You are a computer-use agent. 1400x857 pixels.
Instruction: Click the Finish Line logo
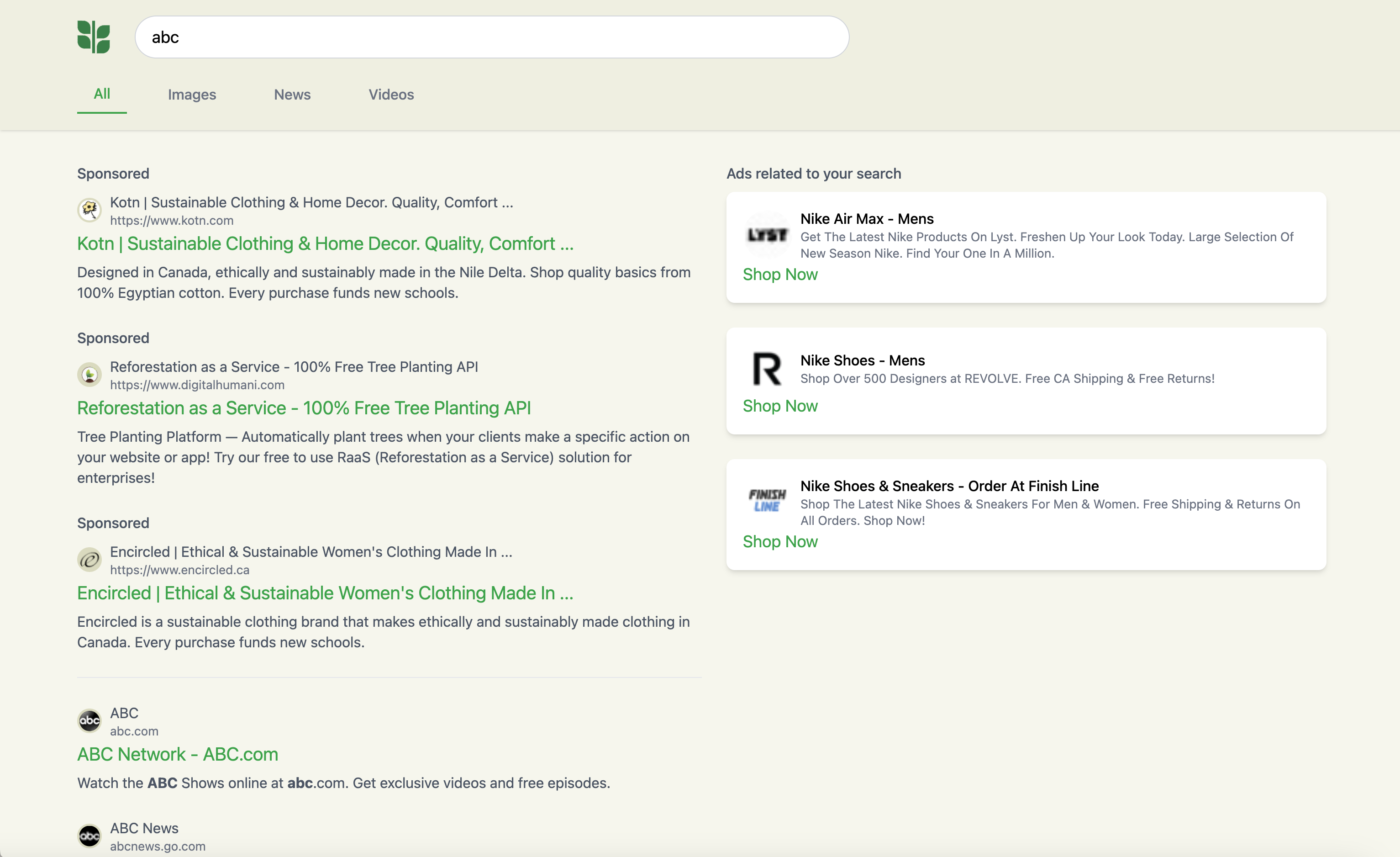[x=767, y=500]
